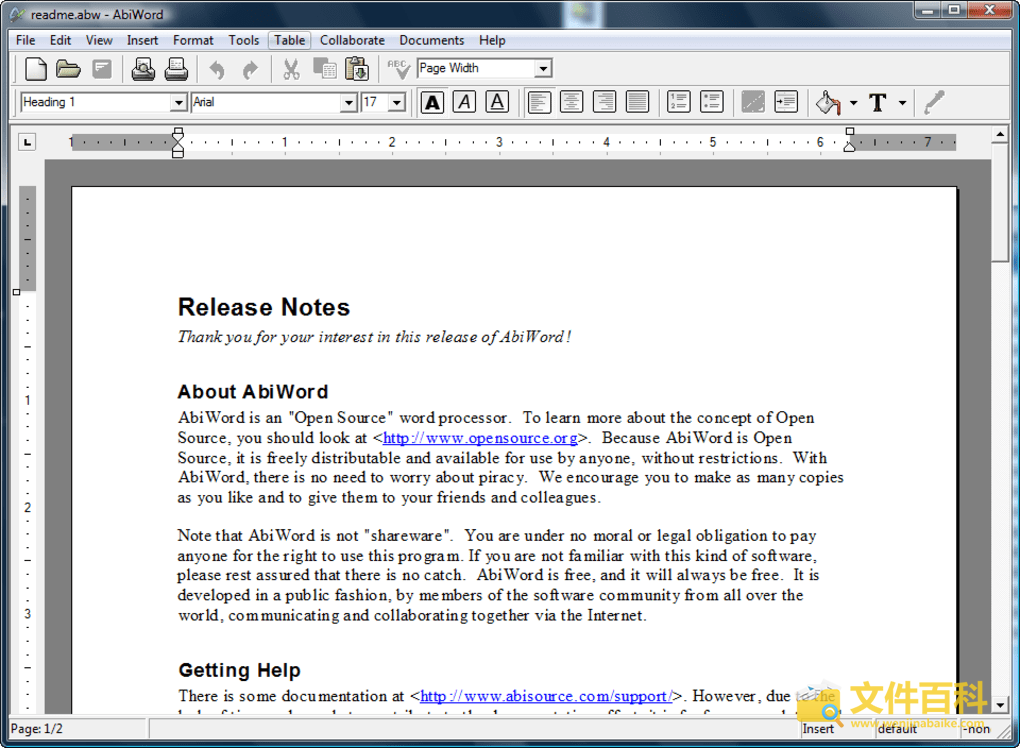Select the format painter brush icon
This screenshot has width=1020, height=748.
934,102
